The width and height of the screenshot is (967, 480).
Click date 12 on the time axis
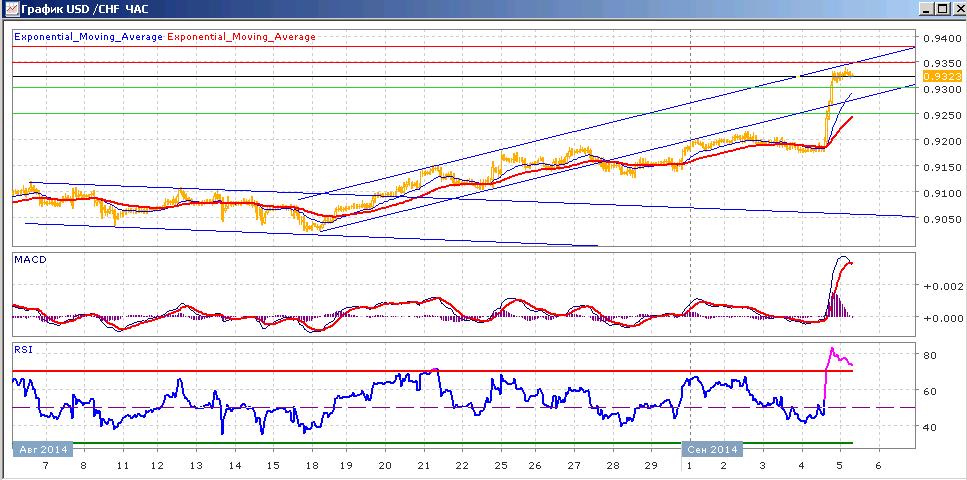[x=157, y=465]
